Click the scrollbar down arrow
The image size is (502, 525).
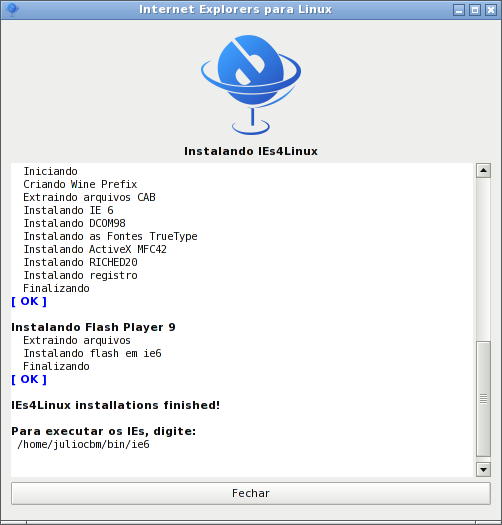(x=483, y=469)
